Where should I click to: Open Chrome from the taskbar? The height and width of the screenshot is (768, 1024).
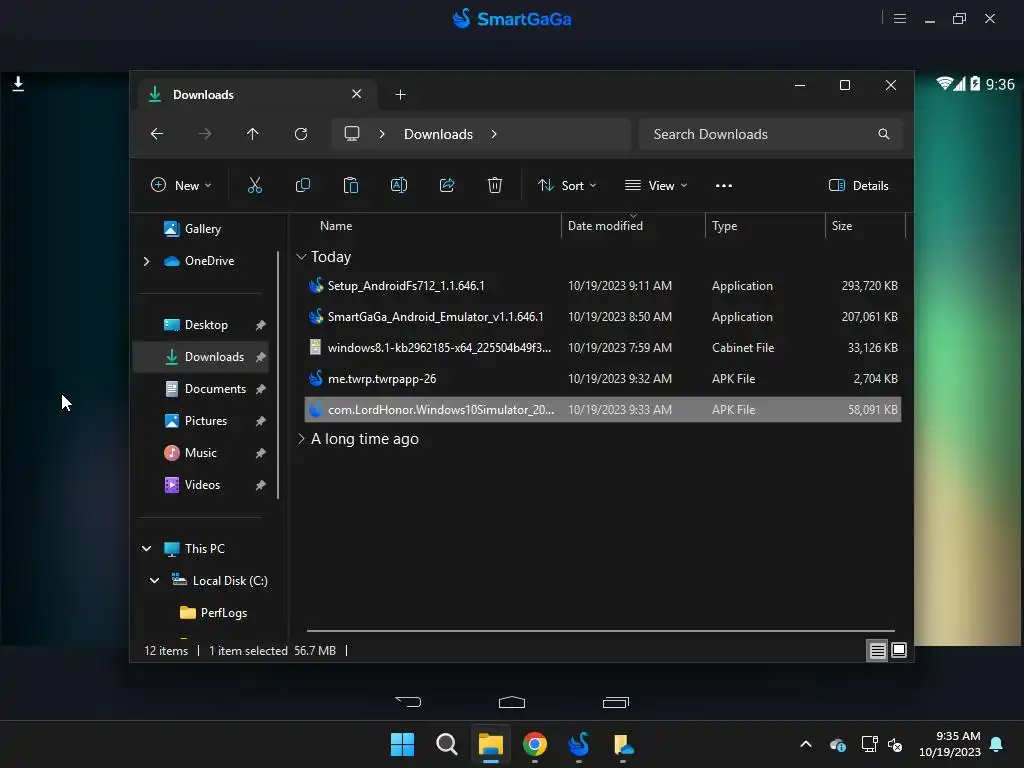pos(535,744)
